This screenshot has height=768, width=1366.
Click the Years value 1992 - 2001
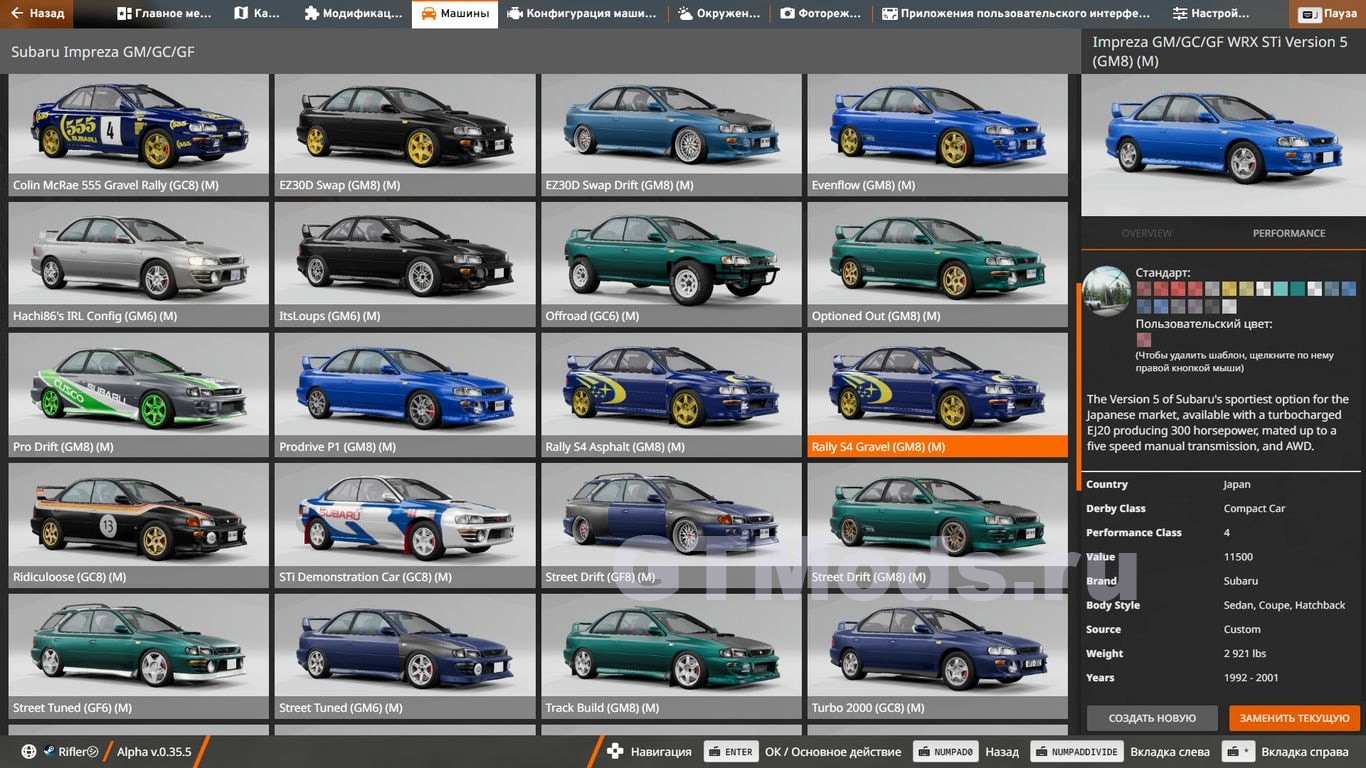click(1250, 677)
